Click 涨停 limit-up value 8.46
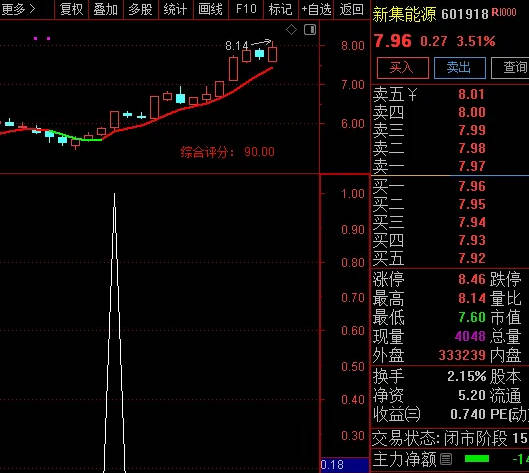529x473 pixels. (x=471, y=280)
